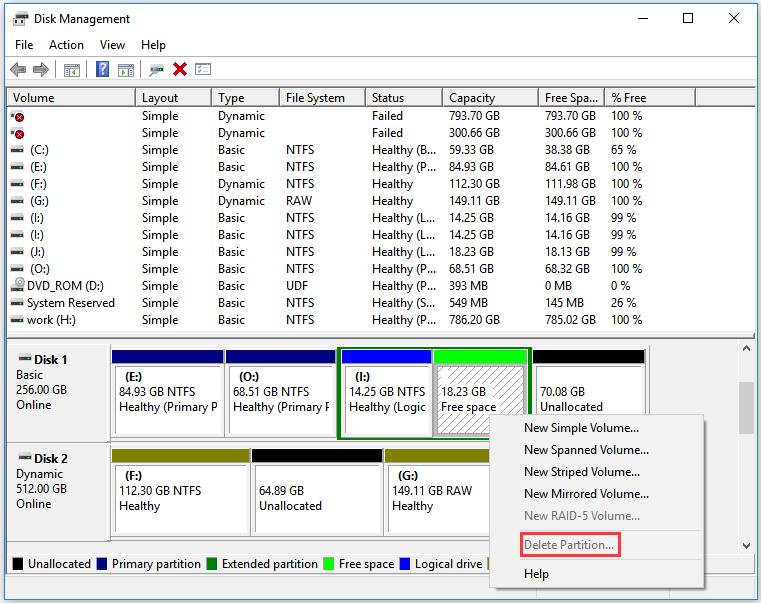This screenshot has width=761, height=603.
Task: Click the dark blue Primary partition swatch
Action: pos(102,564)
